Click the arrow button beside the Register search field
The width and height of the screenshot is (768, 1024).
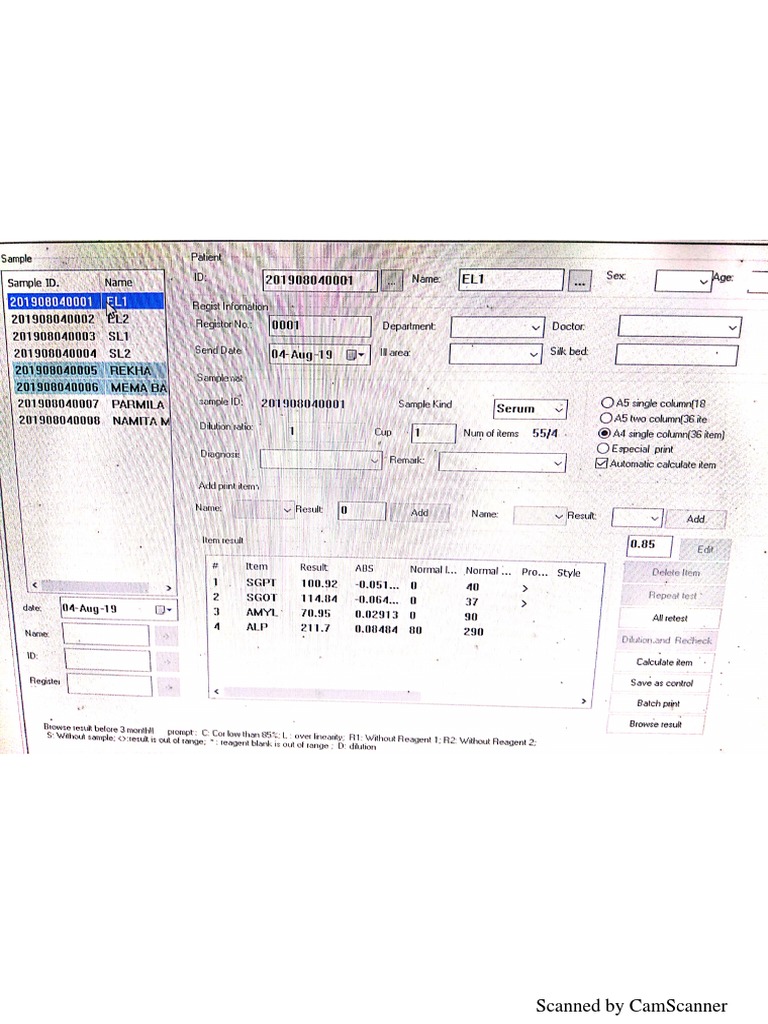point(167,687)
